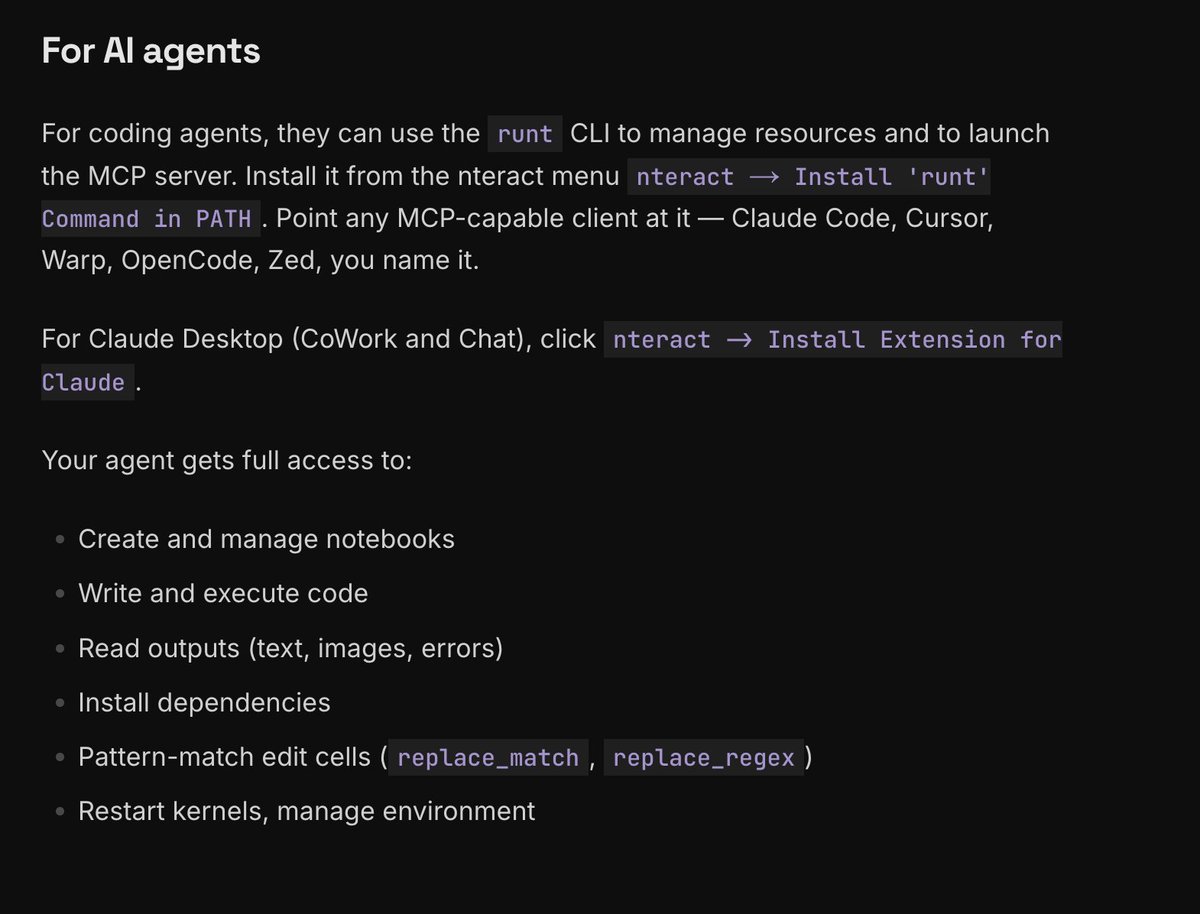Click the inline code "runt"
Image resolution: width=1200 pixels, height=914 pixels.
click(525, 134)
